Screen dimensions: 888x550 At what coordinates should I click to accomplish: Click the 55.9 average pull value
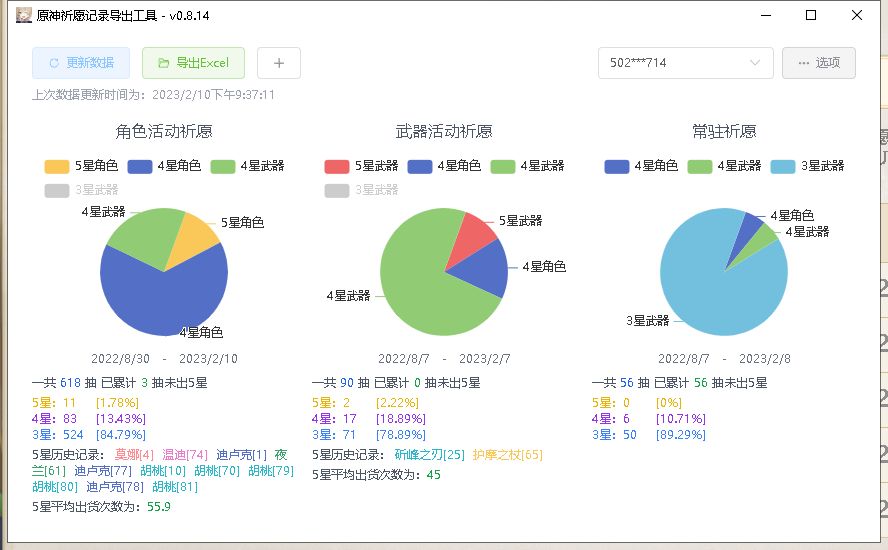tap(159, 507)
